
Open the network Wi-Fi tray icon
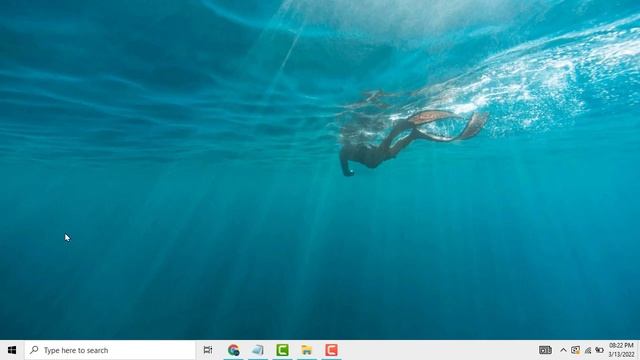pyautogui.click(x=588, y=350)
